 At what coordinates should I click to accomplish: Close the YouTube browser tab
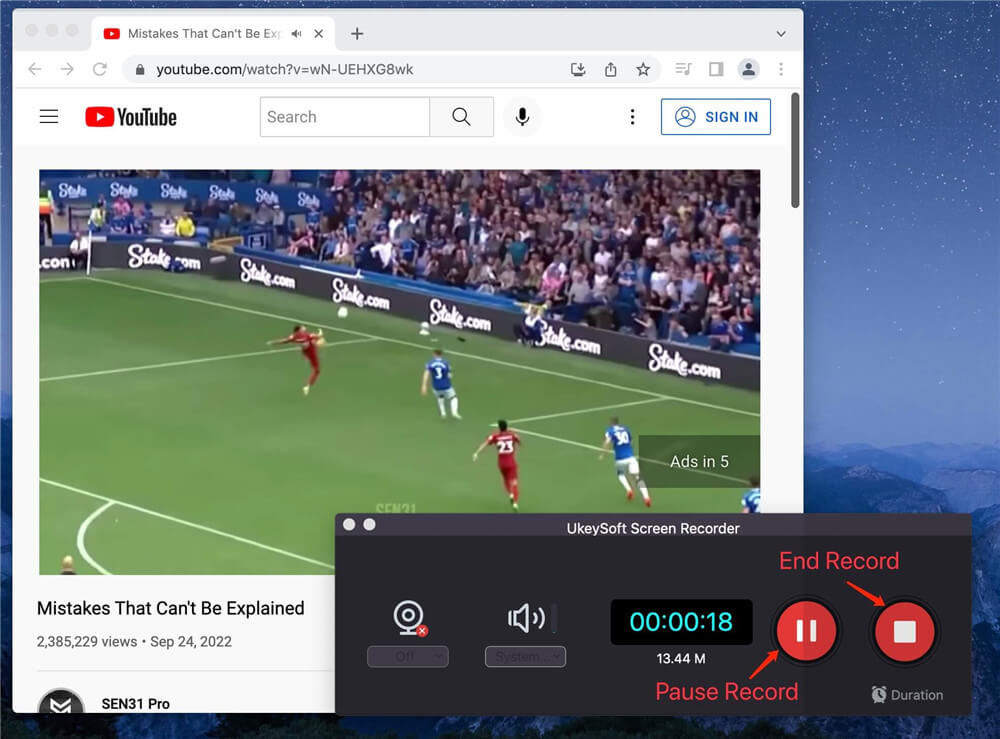coord(319,34)
